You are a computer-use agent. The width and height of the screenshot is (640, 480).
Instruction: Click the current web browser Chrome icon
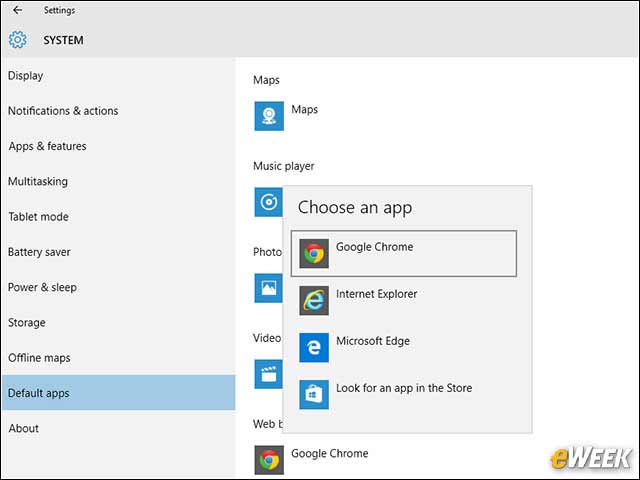coord(269,460)
